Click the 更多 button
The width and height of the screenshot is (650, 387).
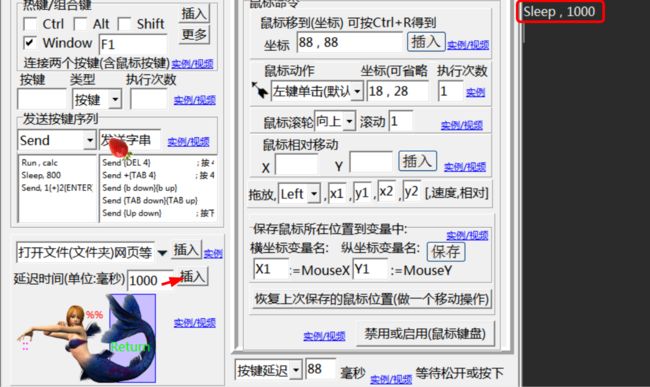pyautogui.click(x=194, y=34)
